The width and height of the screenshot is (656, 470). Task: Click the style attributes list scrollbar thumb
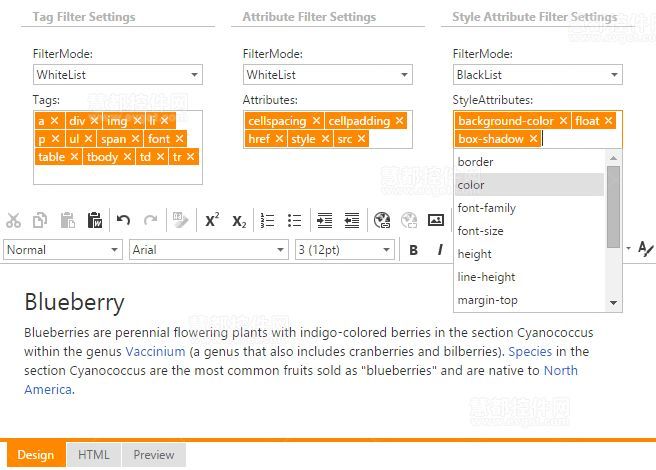pos(613,205)
